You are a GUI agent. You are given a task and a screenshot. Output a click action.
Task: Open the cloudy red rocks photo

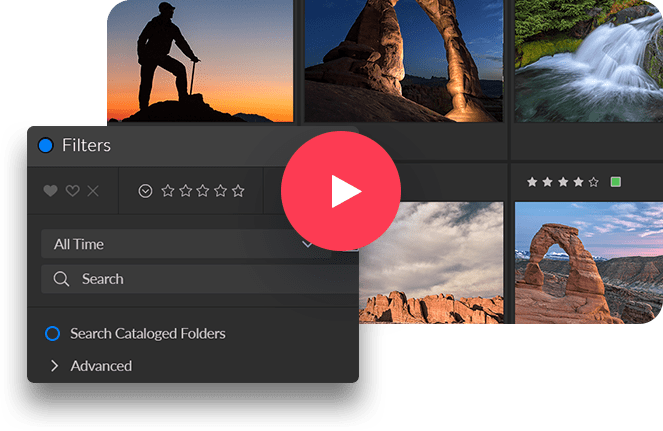click(431, 263)
